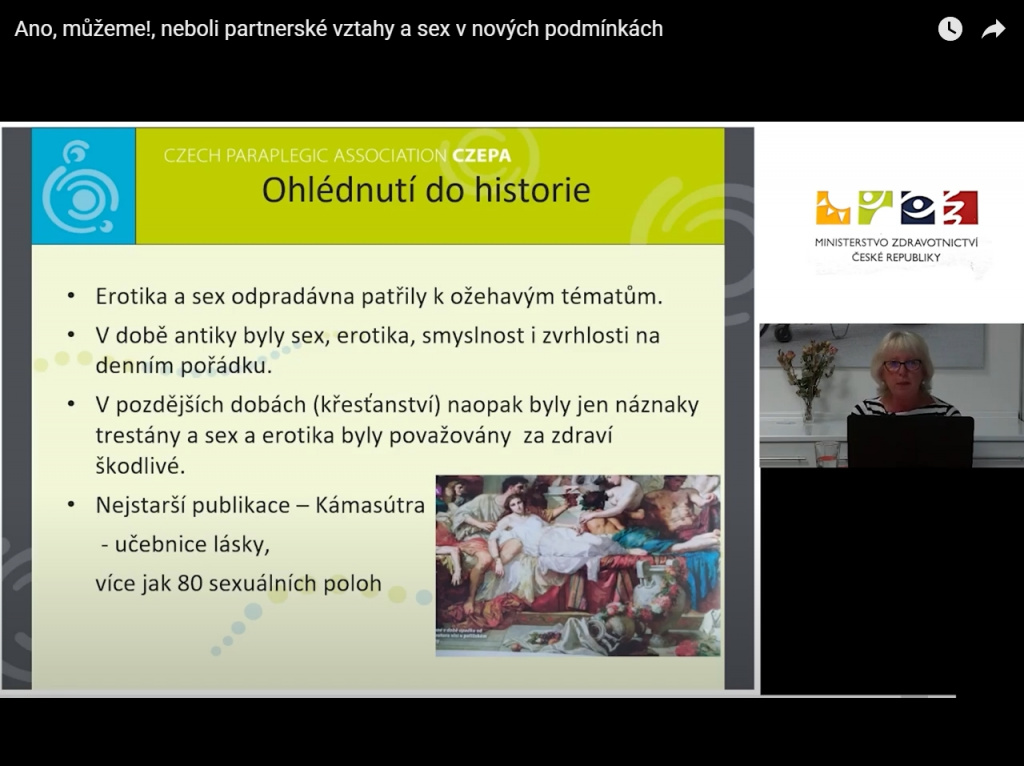This screenshot has width=1024, height=766.
Task: Click the bullet starting 'V pozdějších dobách'
Action: [397, 435]
